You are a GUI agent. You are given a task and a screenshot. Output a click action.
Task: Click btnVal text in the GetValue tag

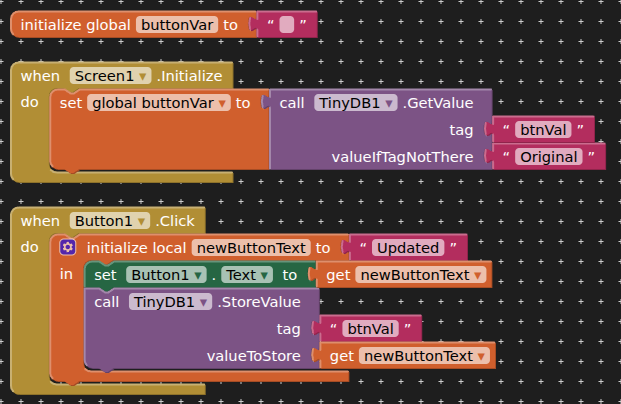click(540, 130)
